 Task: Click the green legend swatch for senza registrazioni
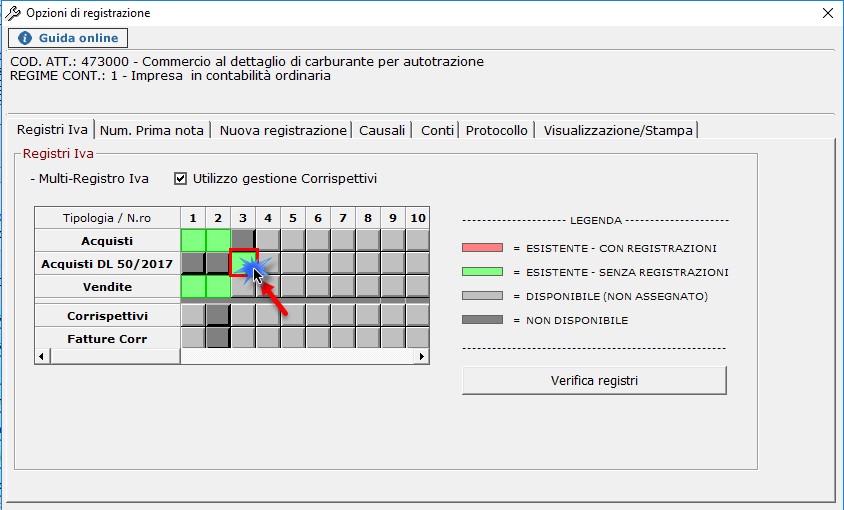(482, 271)
